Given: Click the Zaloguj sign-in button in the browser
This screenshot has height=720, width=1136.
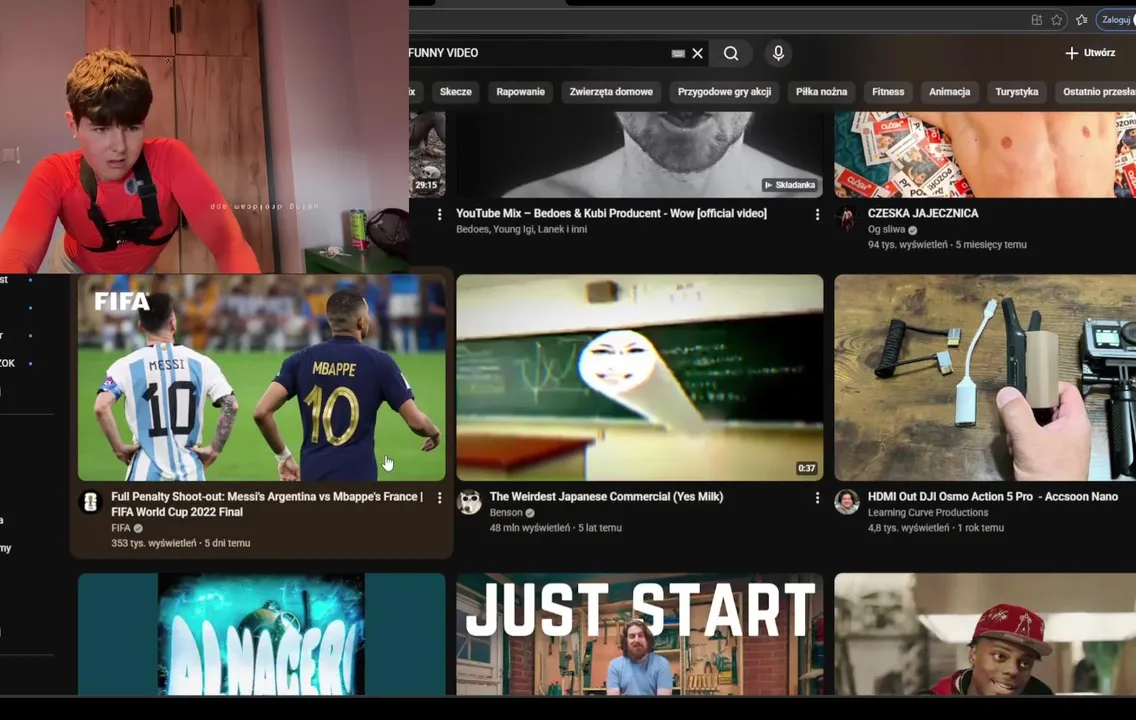Looking at the screenshot, I should (1116, 20).
